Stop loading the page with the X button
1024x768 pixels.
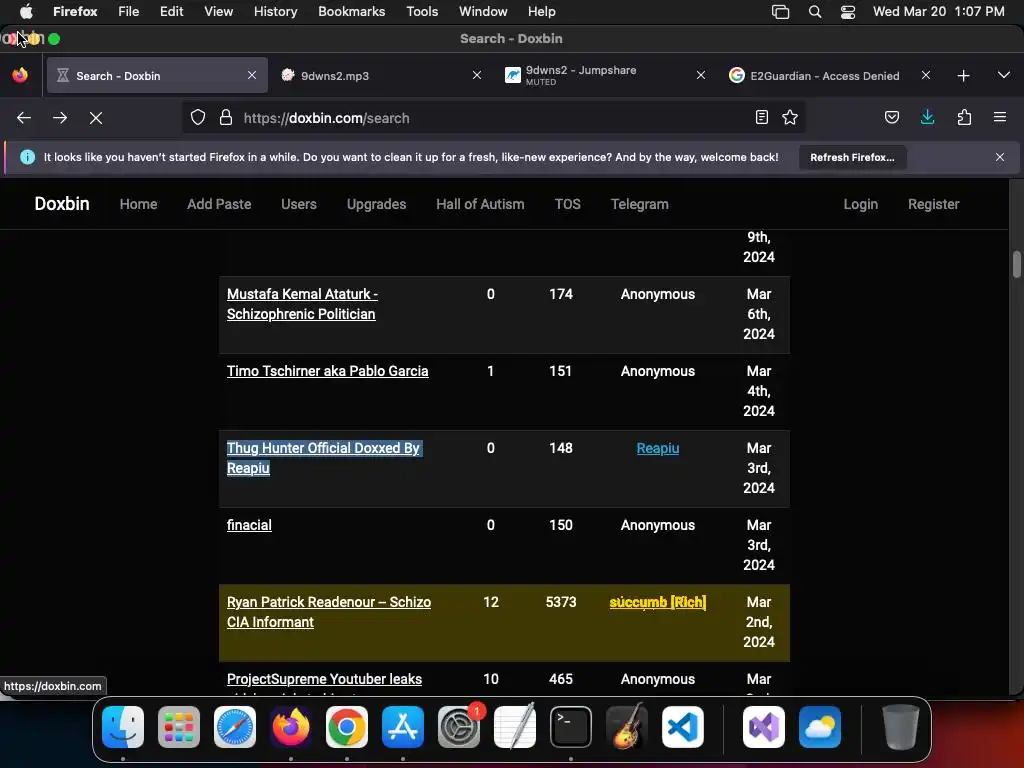tap(96, 118)
